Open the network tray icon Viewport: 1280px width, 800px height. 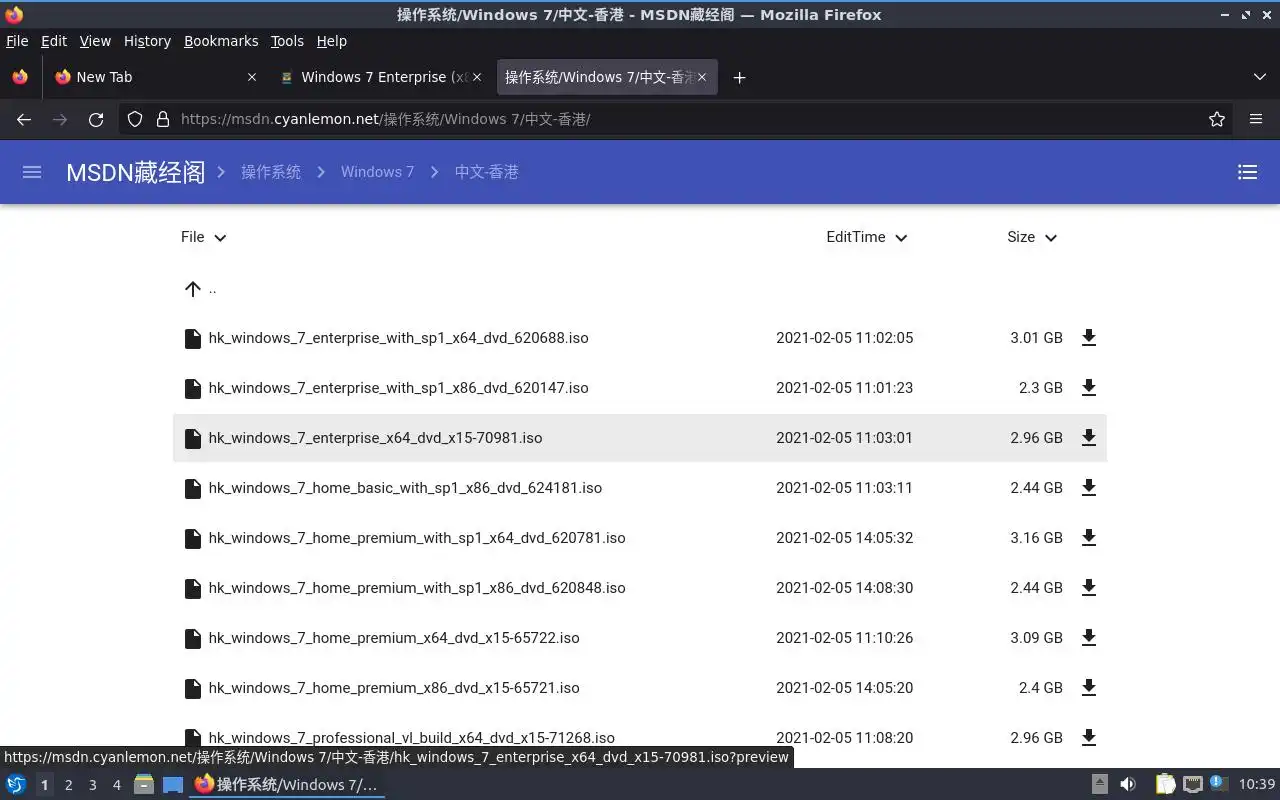coord(1192,784)
